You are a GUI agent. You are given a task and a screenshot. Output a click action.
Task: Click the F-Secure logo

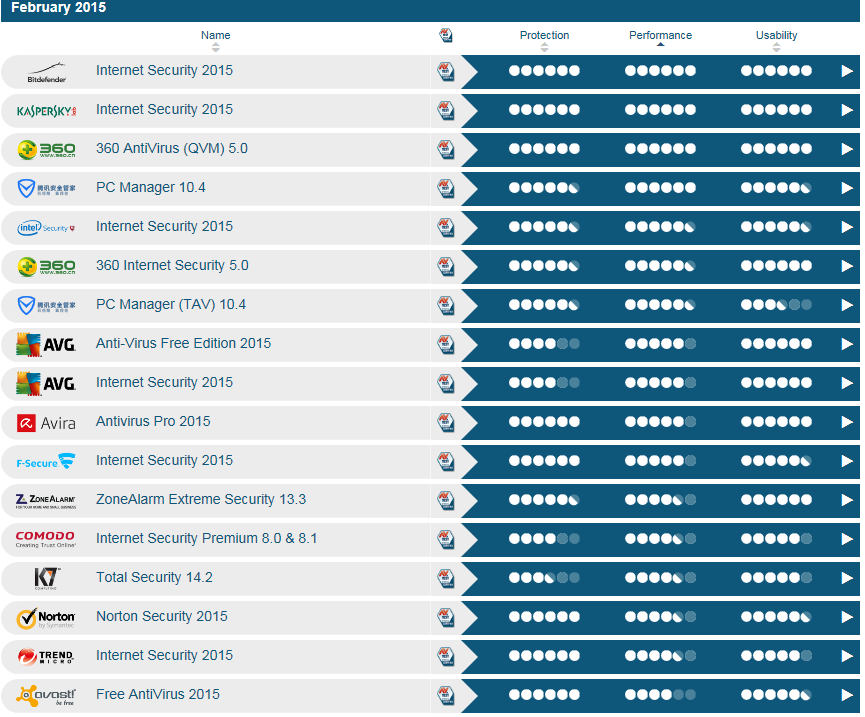tap(46, 462)
